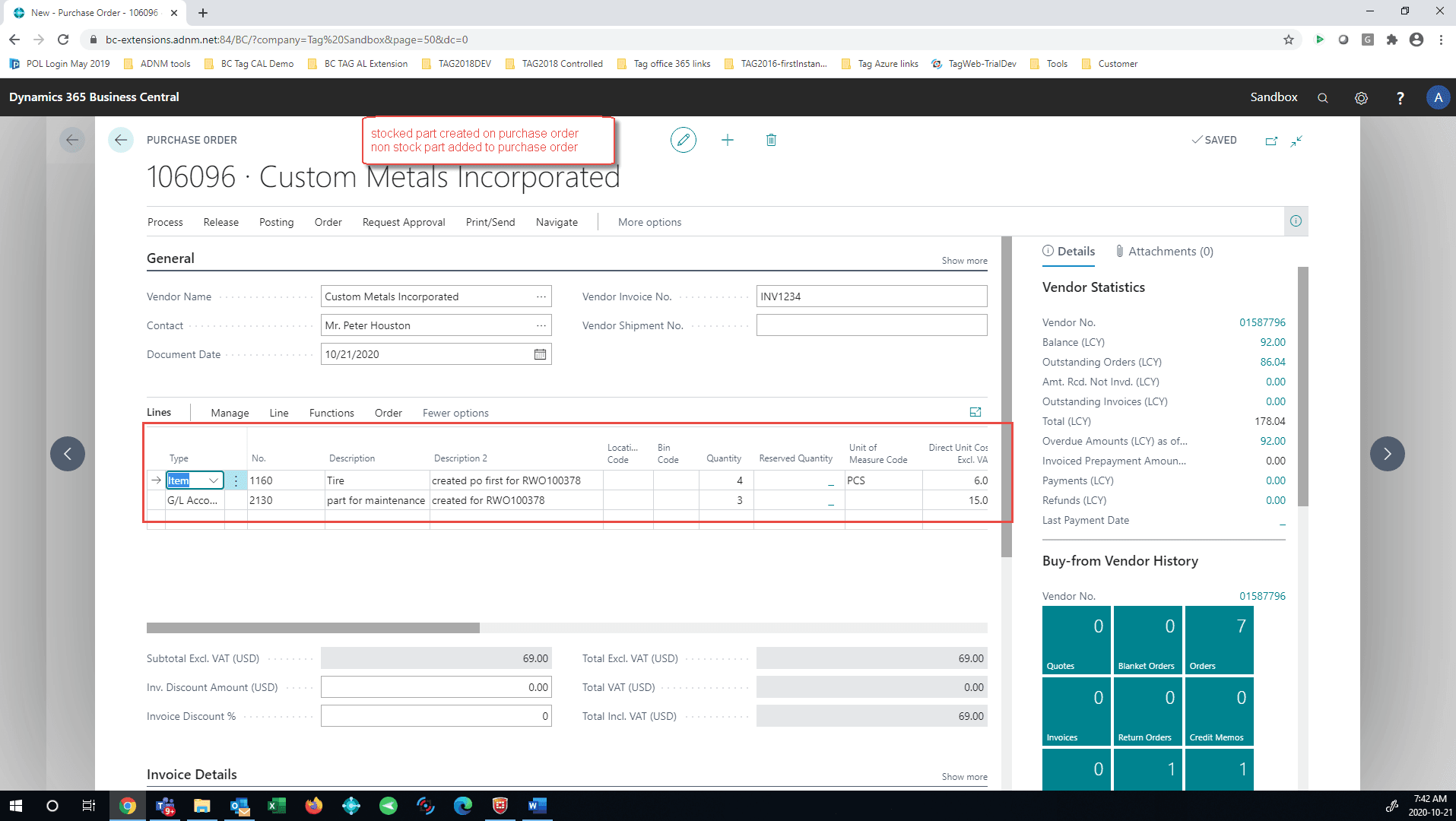Expand the Lines section to full view icon
Image resolution: width=1456 pixels, height=821 pixels.
(x=975, y=412)
